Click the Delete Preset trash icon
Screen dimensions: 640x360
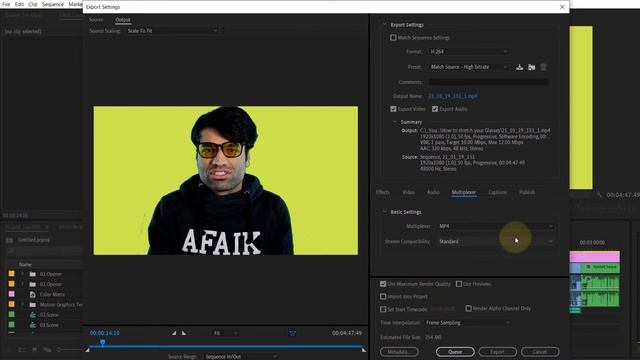pos(543,67)
